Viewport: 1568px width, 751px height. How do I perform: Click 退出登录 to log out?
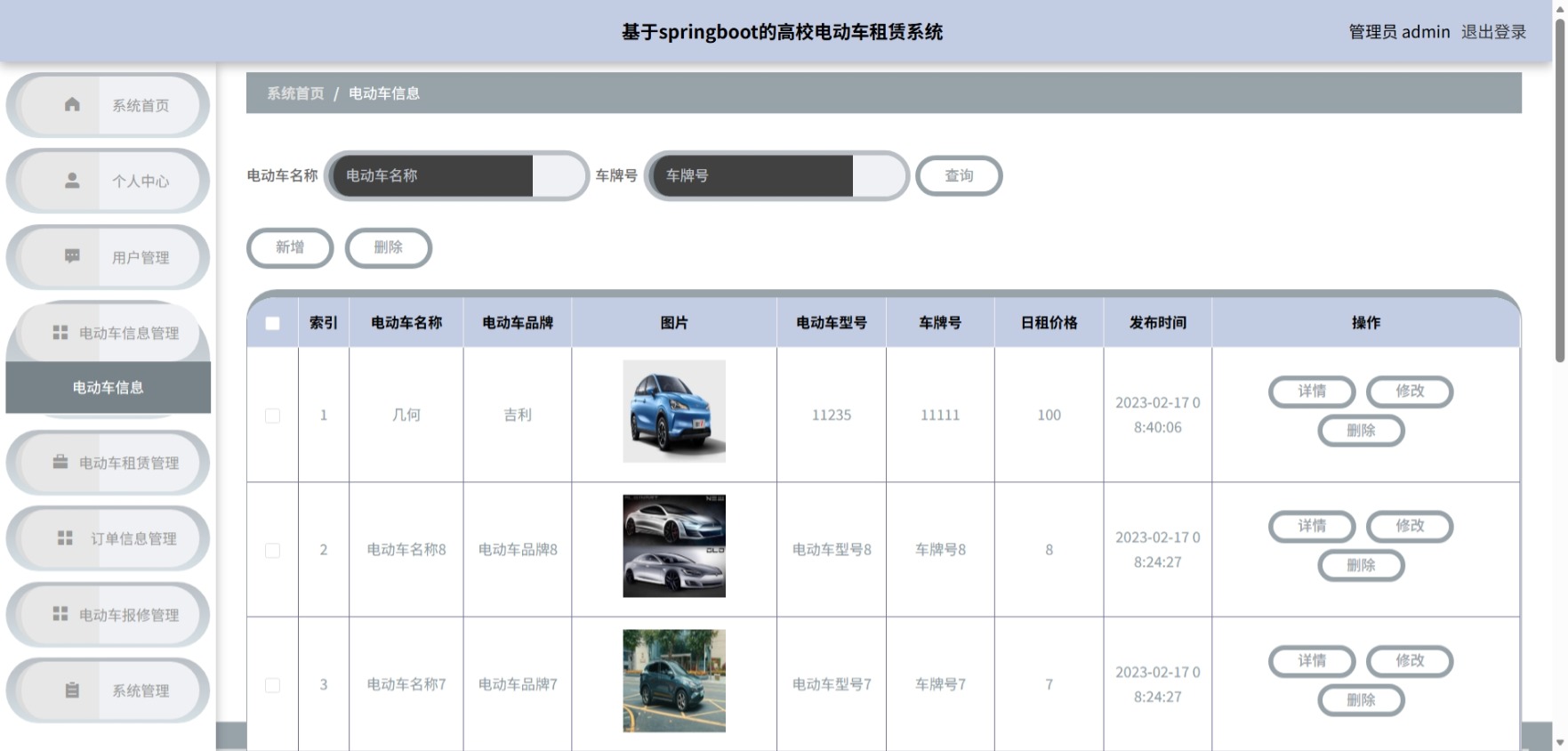point(1493,32)
